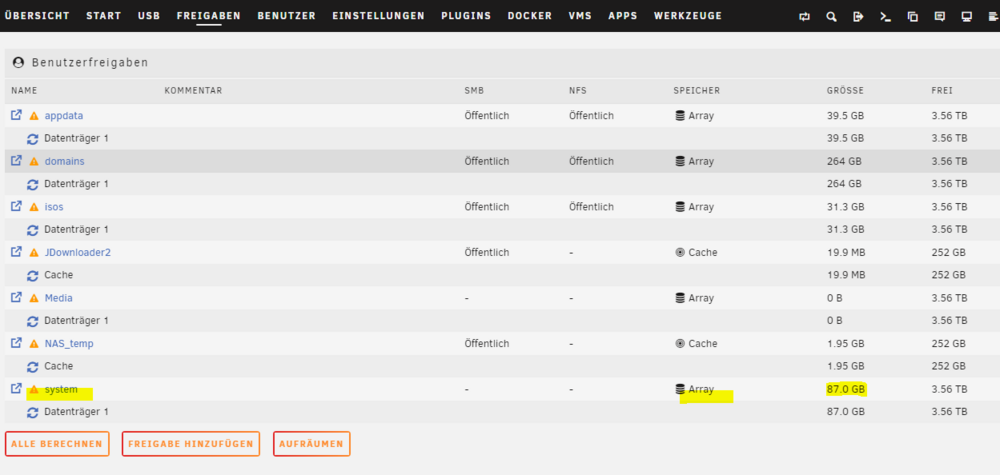Click the GRÖSSE column header
This screenshot has height=475, width=1000.
pyautogui.click(x=846, y=91)
